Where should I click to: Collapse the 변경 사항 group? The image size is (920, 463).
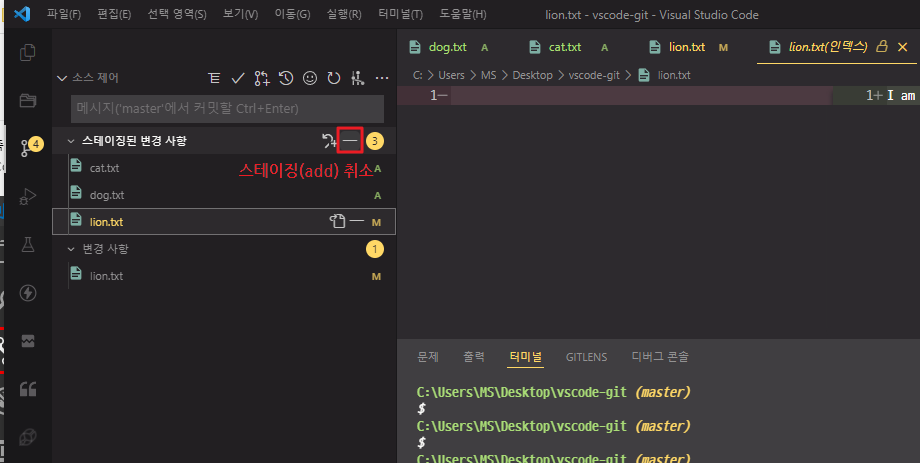pos(71,249)
